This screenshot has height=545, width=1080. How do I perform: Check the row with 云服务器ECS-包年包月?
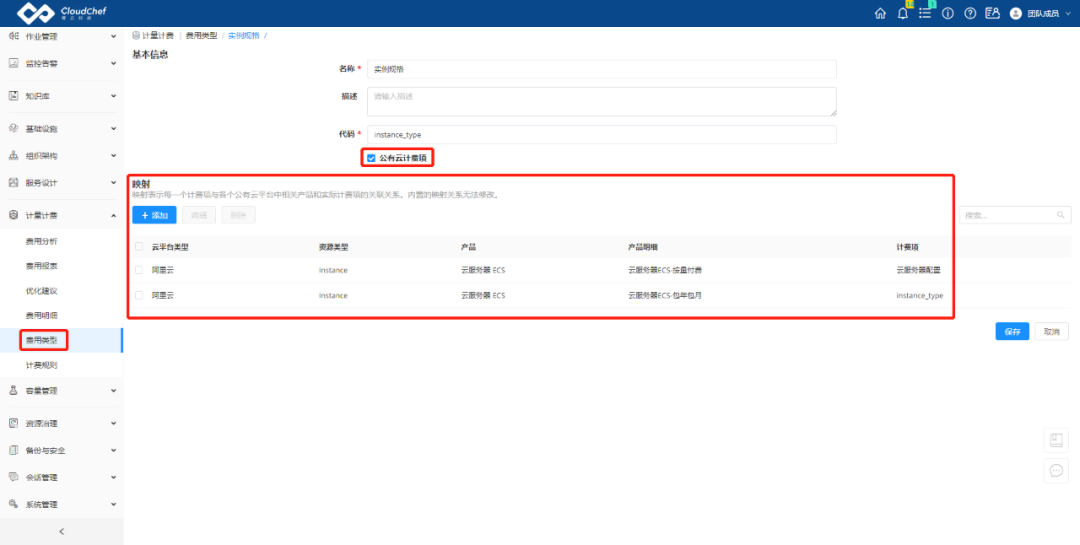click(139, 295)
